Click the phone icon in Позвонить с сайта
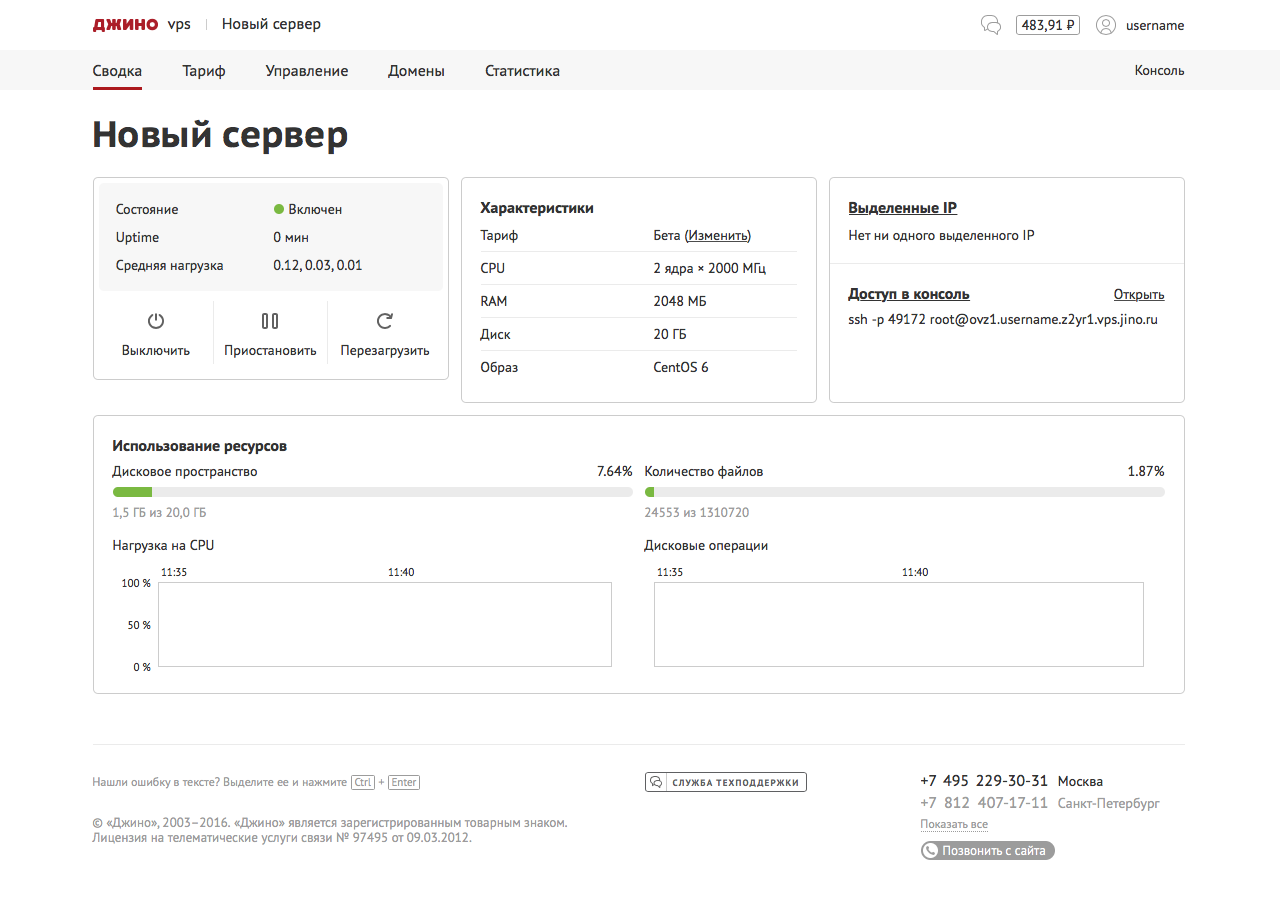This screenshot has width=1280, height=900. click(931, 851)
